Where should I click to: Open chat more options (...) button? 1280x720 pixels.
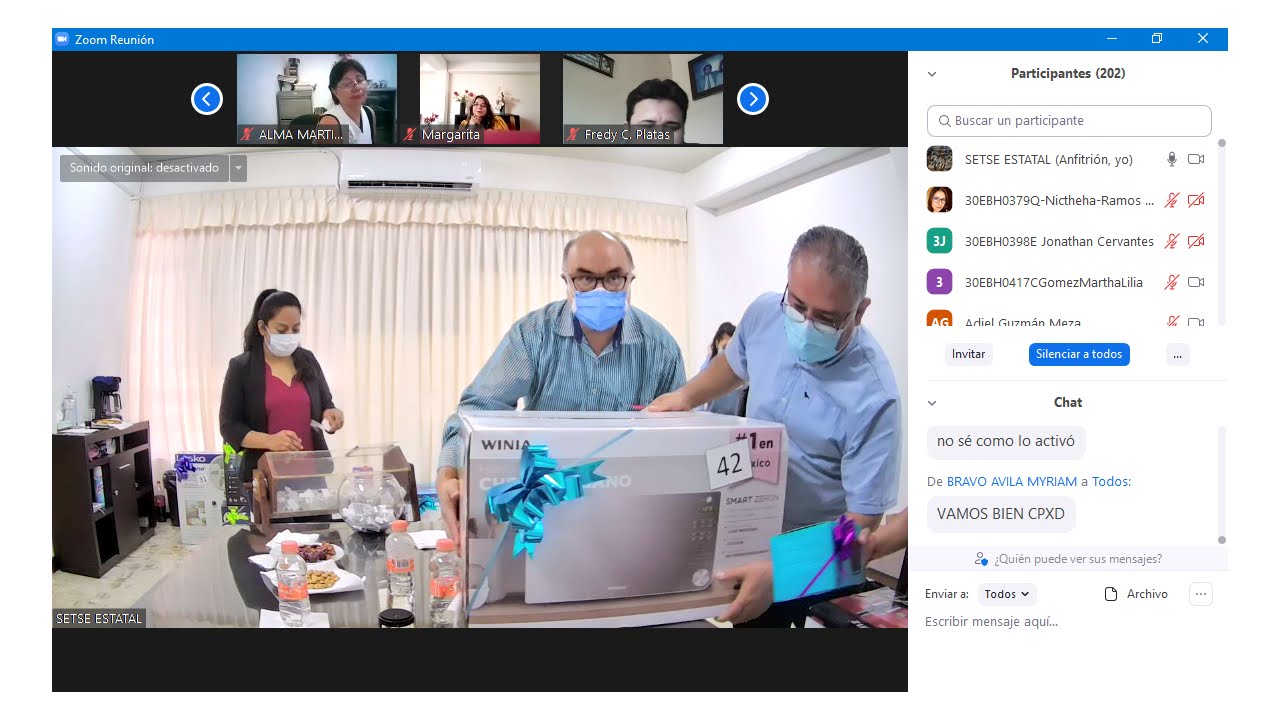tap(1201, 594)
